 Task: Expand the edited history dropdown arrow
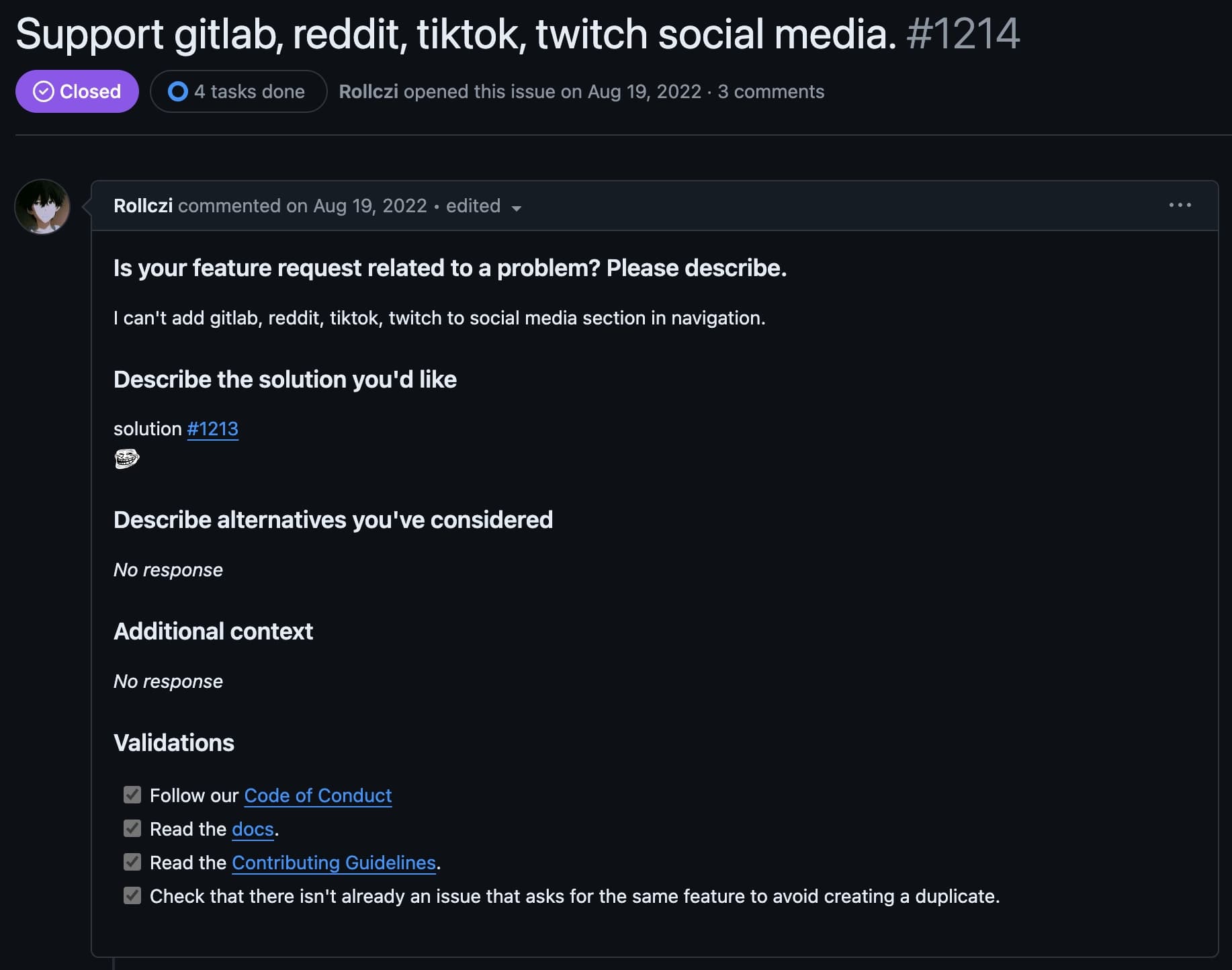pyautogui.click(x=516, y=208)
